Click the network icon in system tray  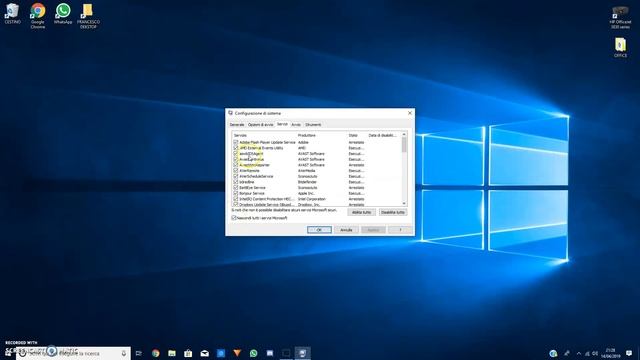587,353
